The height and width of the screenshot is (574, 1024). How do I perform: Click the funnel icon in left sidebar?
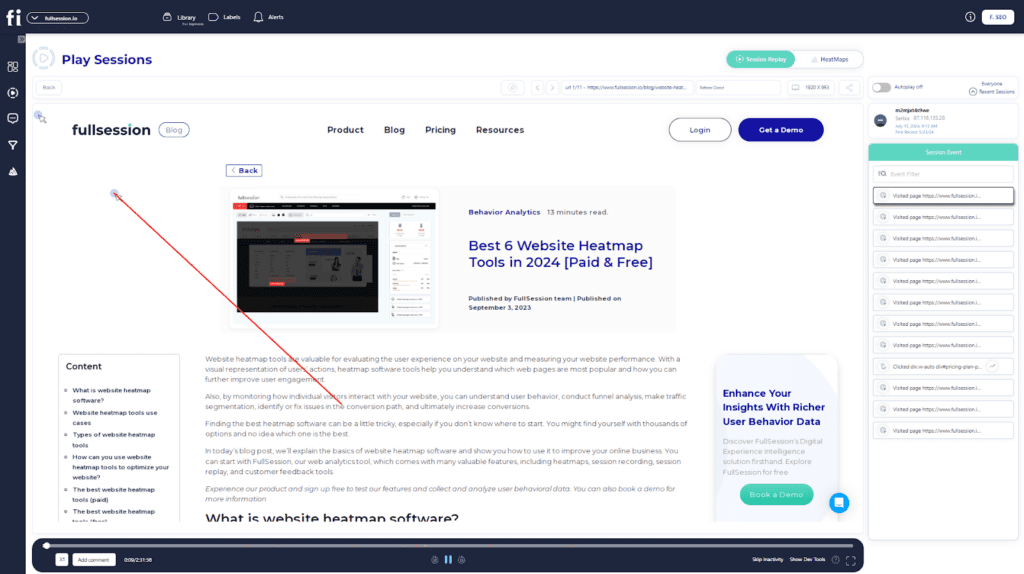click(13, 145)
